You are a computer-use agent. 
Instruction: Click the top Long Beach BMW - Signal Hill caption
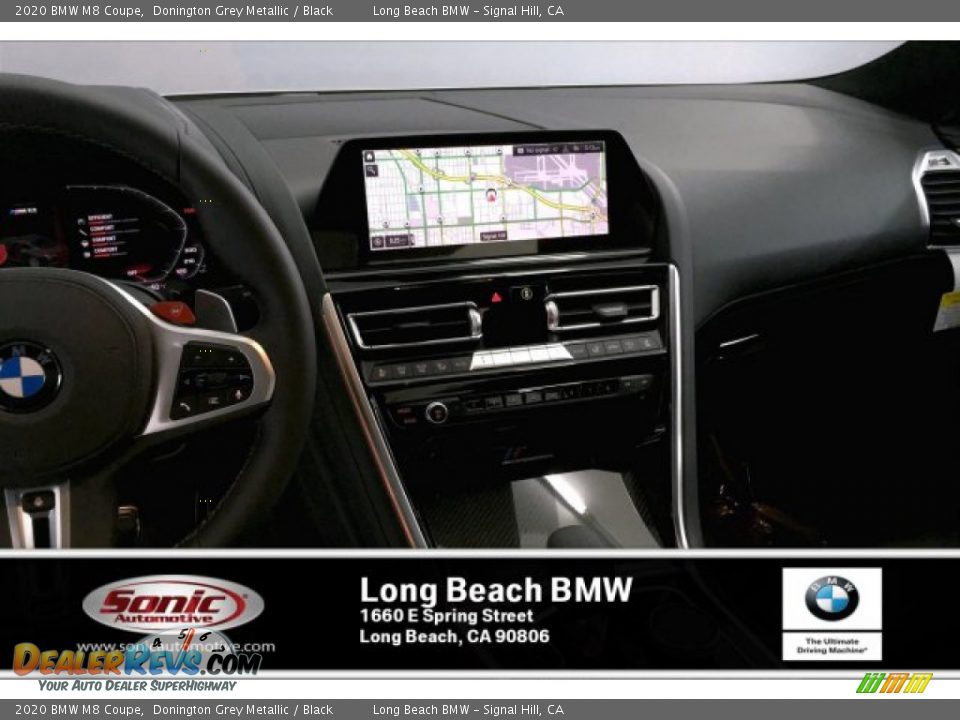(x=468, y=10)
